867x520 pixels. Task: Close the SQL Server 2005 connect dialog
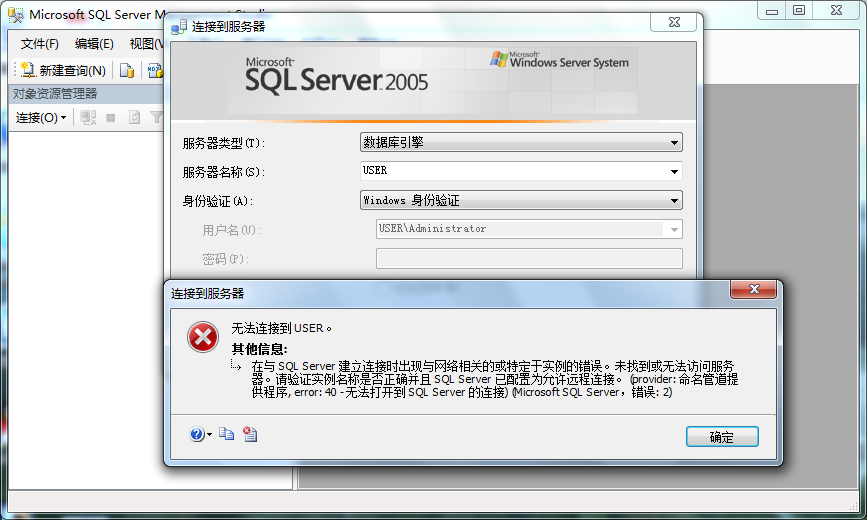pyautogui.click(x=673, y=22)
